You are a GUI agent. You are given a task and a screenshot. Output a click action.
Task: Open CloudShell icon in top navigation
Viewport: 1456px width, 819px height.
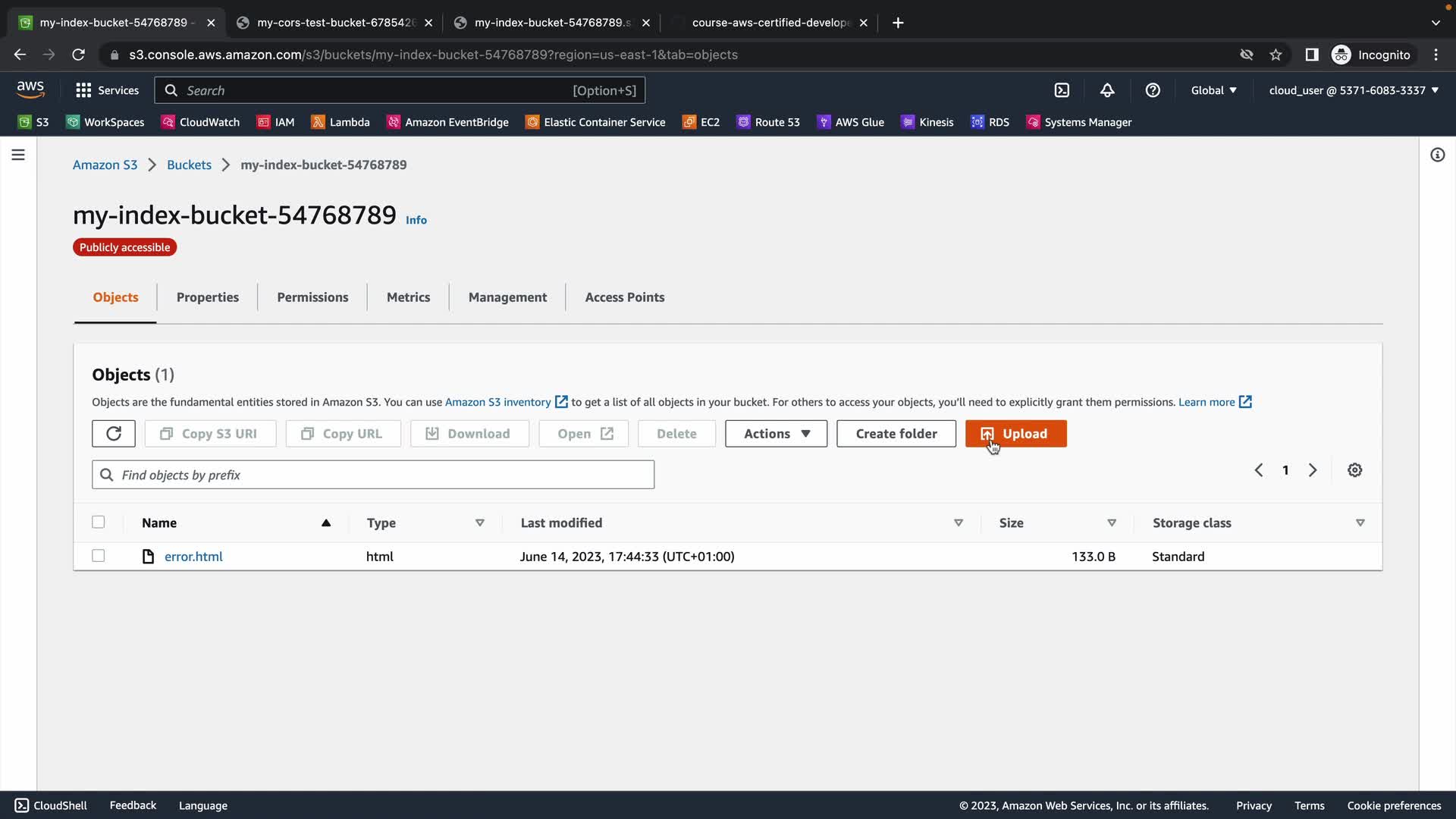point(1062,90)
